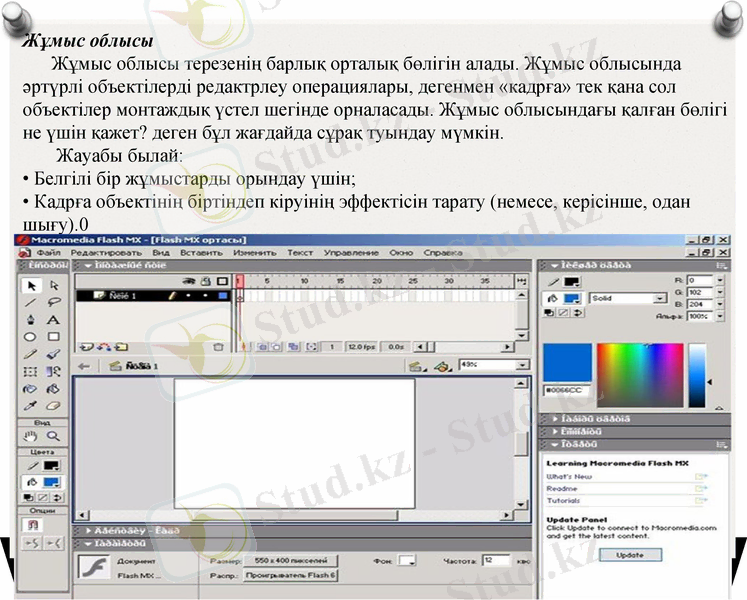Select the Free Transform tool
The width and height of the screenshot is (747, 600).
[x=30, y=372]
